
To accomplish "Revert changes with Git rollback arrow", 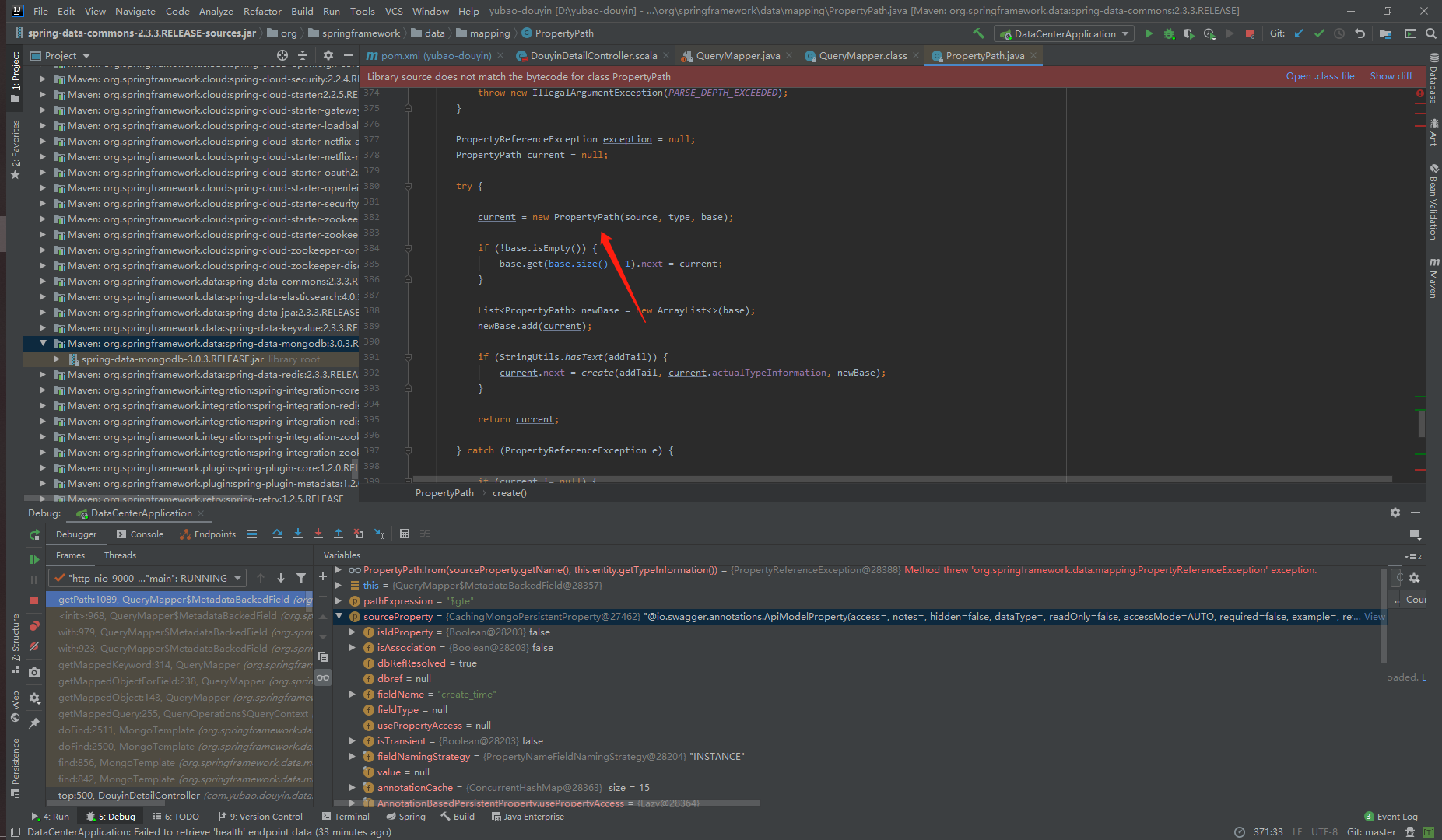I will (1360, 33).
